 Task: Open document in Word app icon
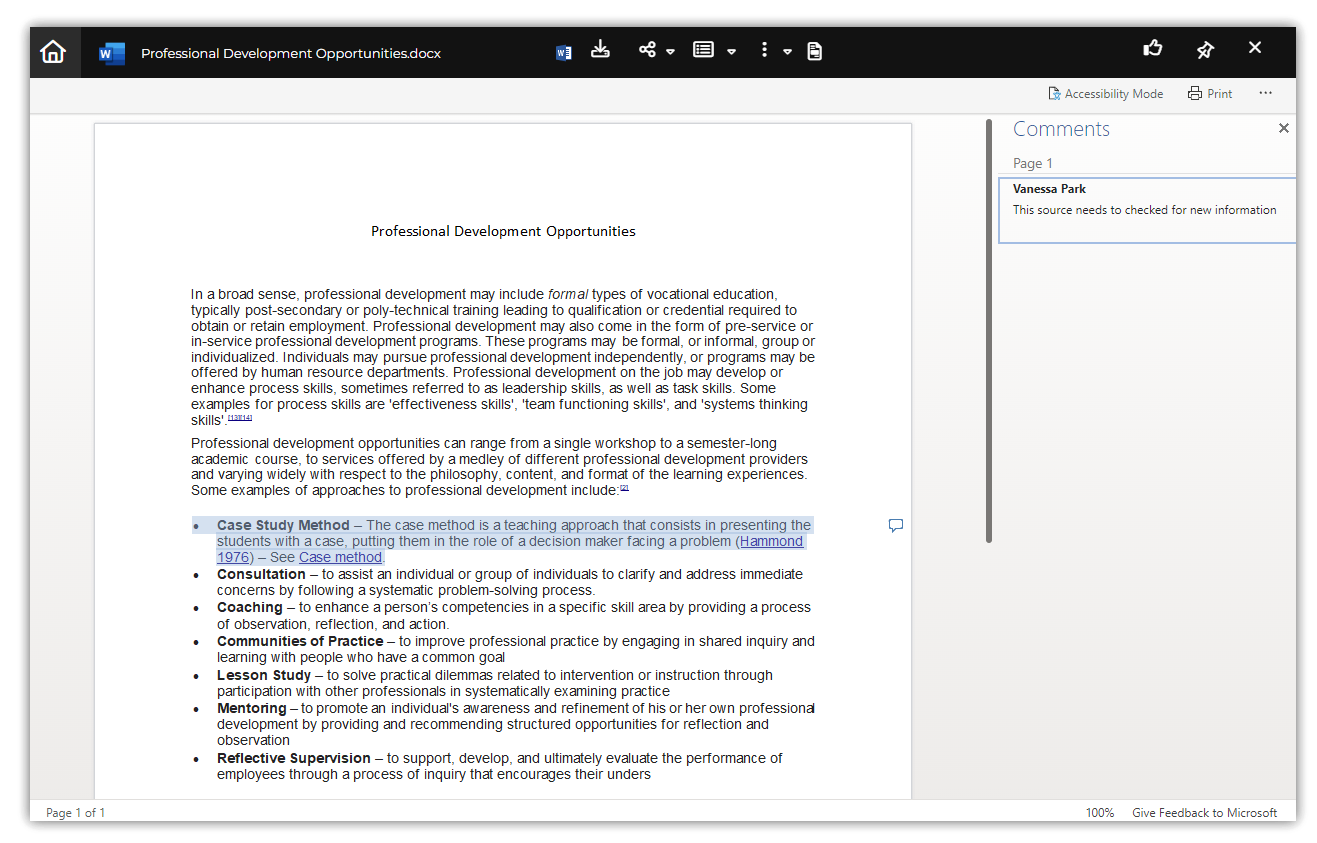point(563,52)
